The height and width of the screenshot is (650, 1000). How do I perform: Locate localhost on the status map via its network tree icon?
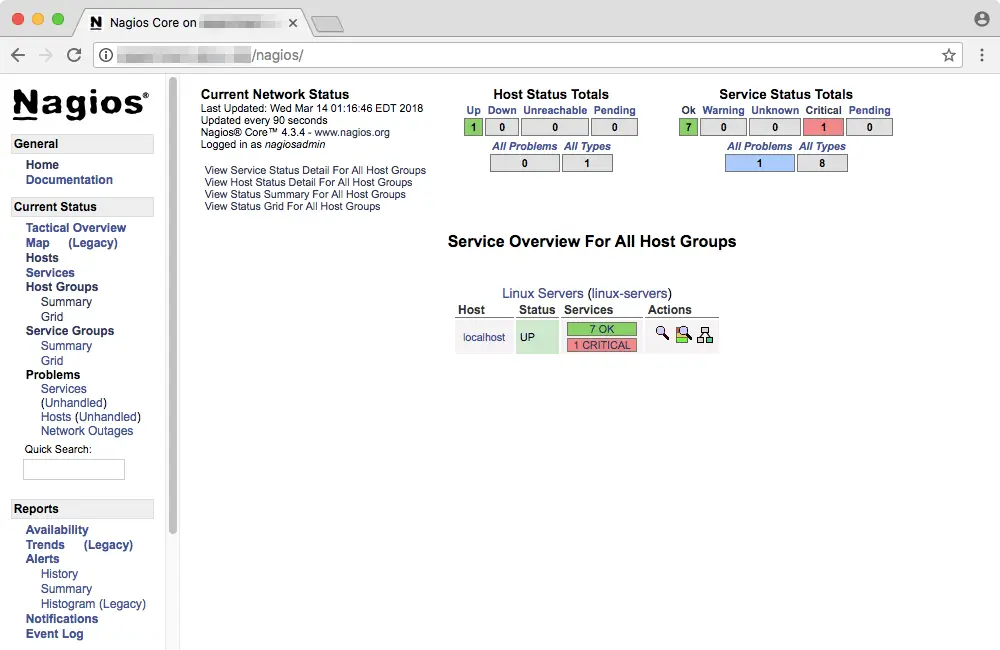(705, 335)
